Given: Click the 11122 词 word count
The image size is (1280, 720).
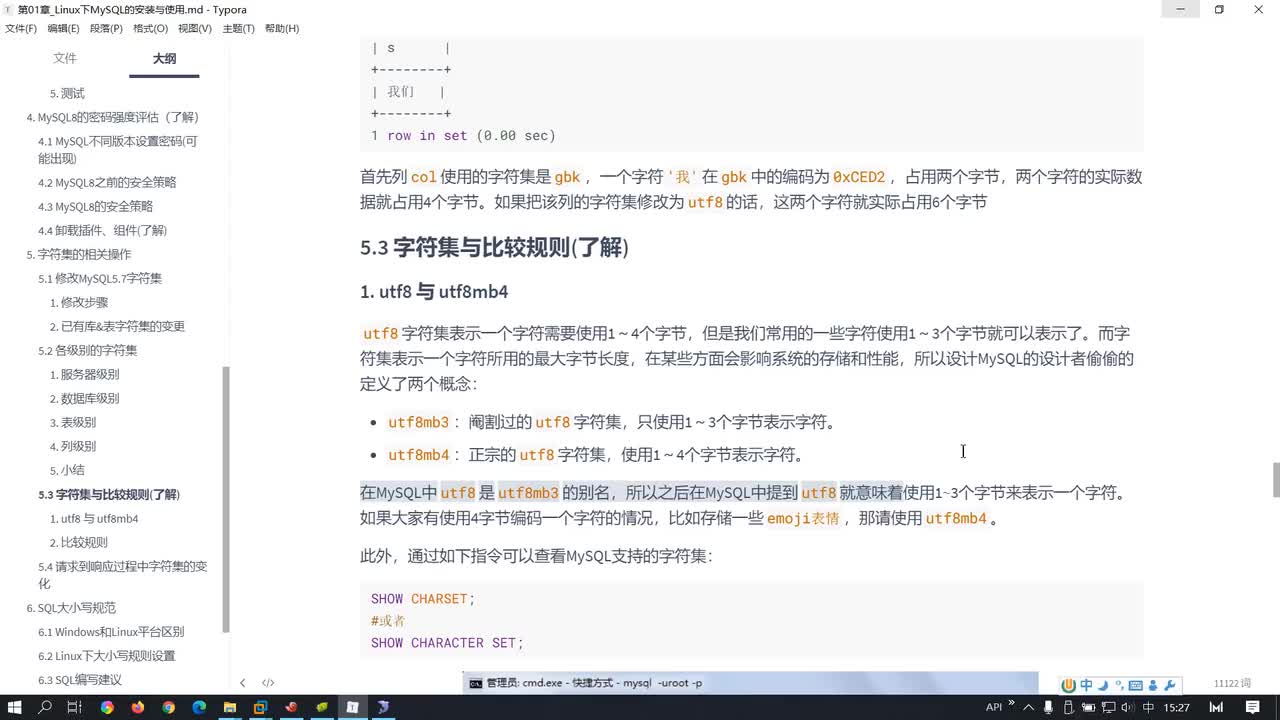Looking at the screenshot, I should click(x=1232, y=683).
